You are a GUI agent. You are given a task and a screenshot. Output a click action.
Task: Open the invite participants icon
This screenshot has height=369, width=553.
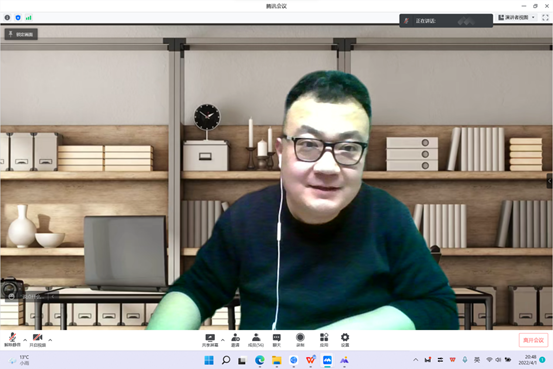[235, 340]
